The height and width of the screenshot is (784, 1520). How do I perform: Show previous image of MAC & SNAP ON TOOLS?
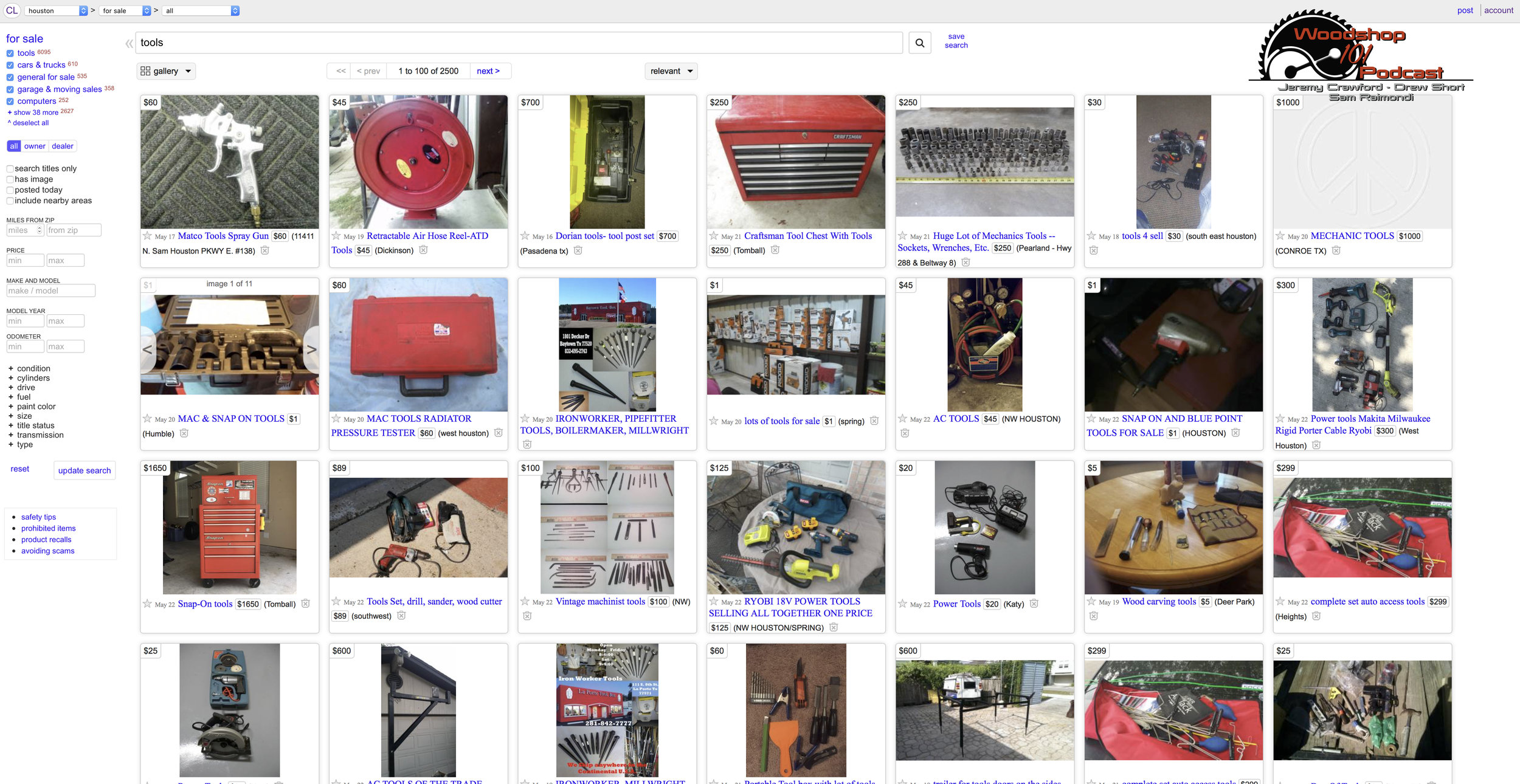pos(147,349)
